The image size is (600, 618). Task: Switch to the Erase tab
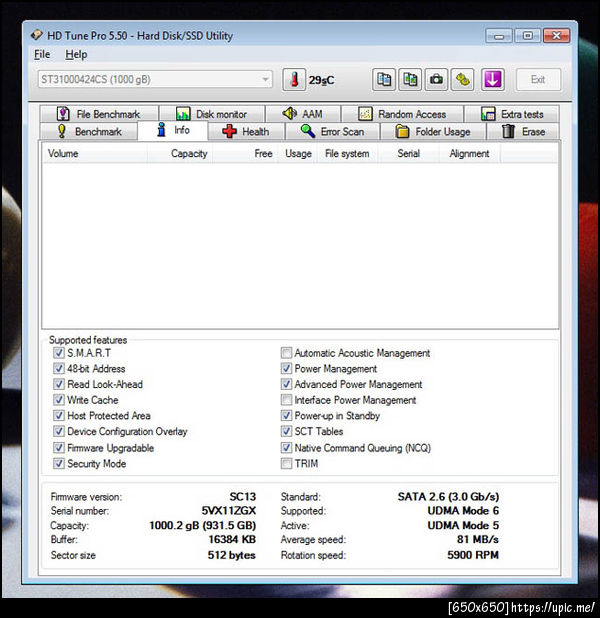pyautogui.click(x=523, y=131)
